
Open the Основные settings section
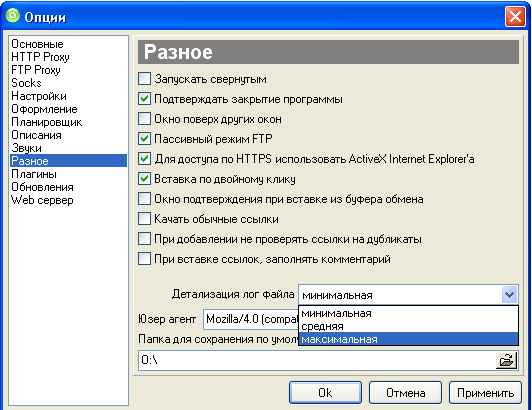37,44
